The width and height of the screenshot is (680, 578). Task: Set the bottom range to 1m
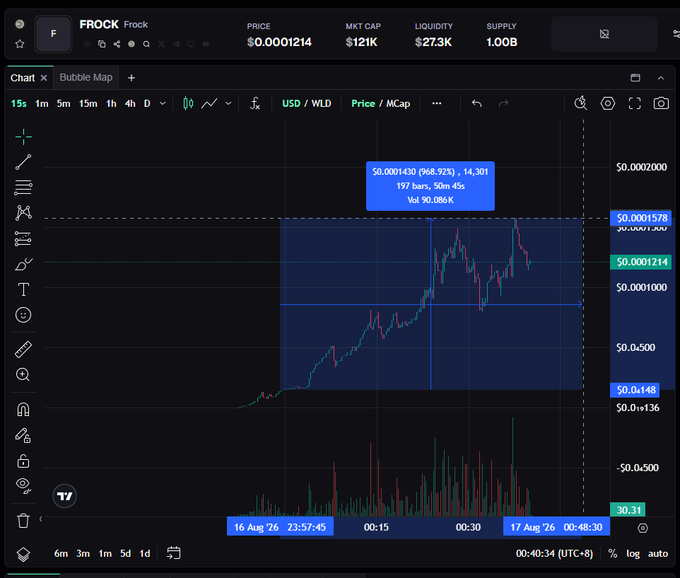pos(105,553)
